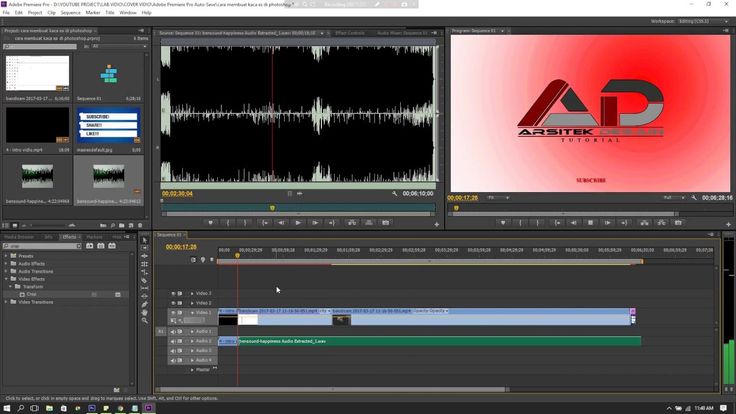Switch to the Effect Controls tab
The height and width of the screenshot is (414, 736).
pyautogui.click(x=350, y=32)
